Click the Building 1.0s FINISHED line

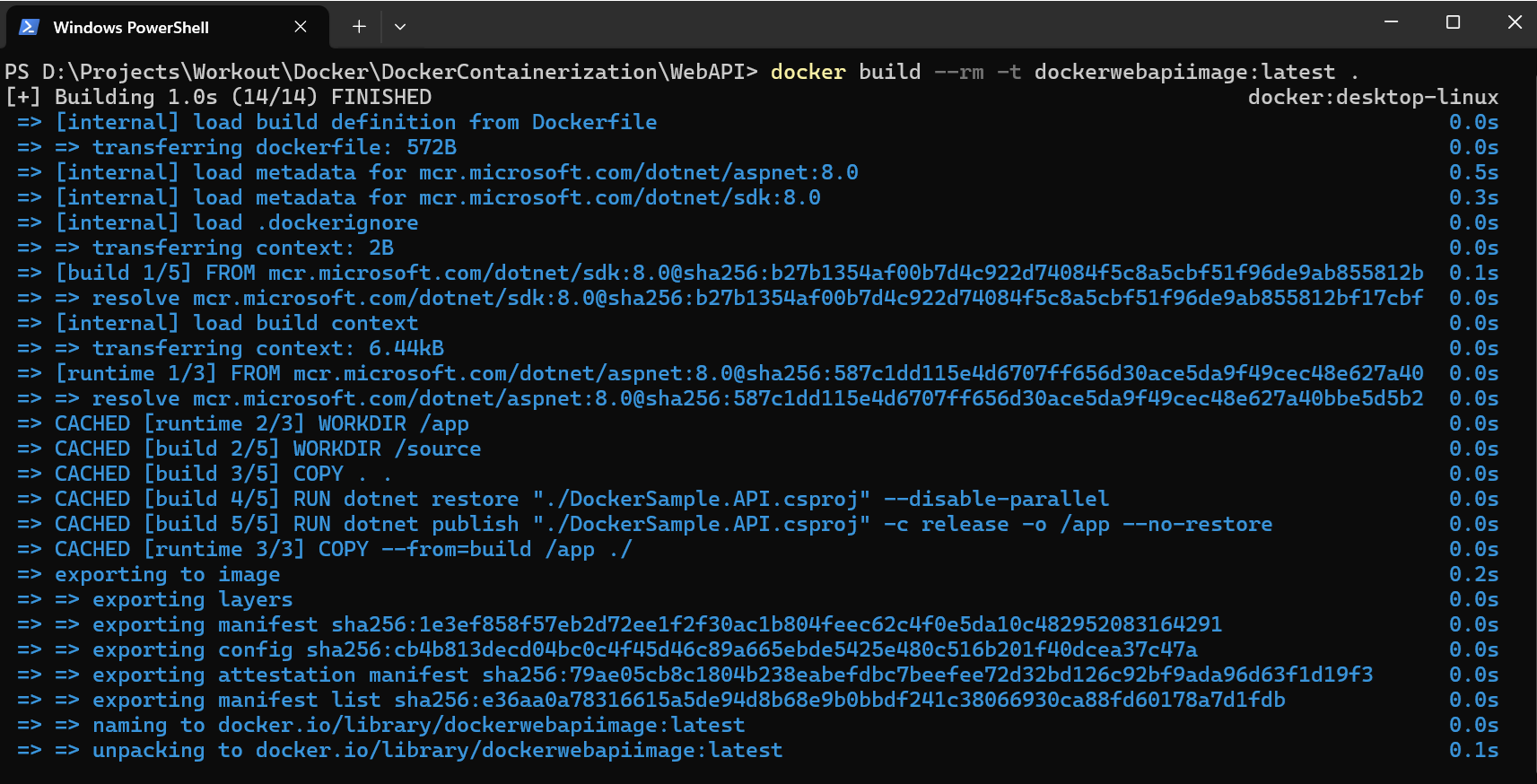pos(219,97)
